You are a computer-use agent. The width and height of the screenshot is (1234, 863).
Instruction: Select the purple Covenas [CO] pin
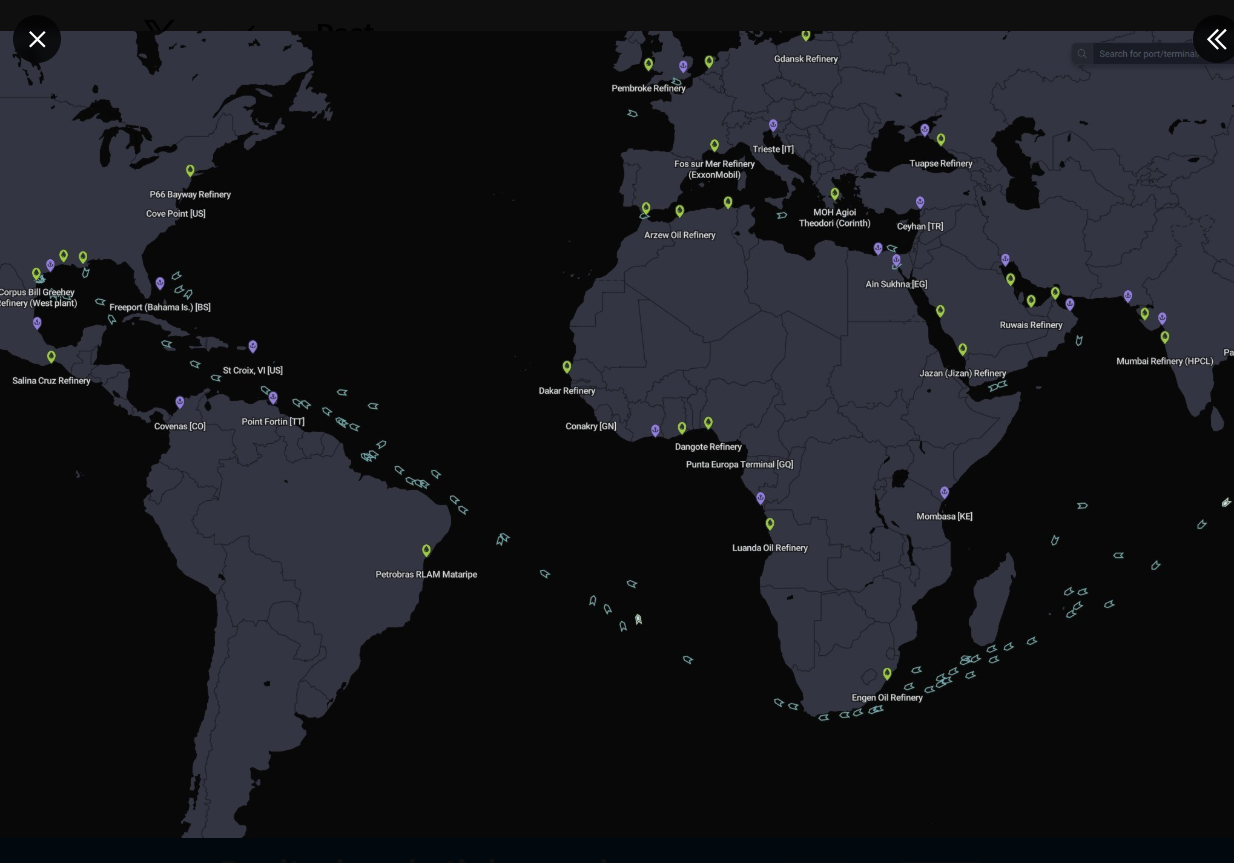[180, 403]
